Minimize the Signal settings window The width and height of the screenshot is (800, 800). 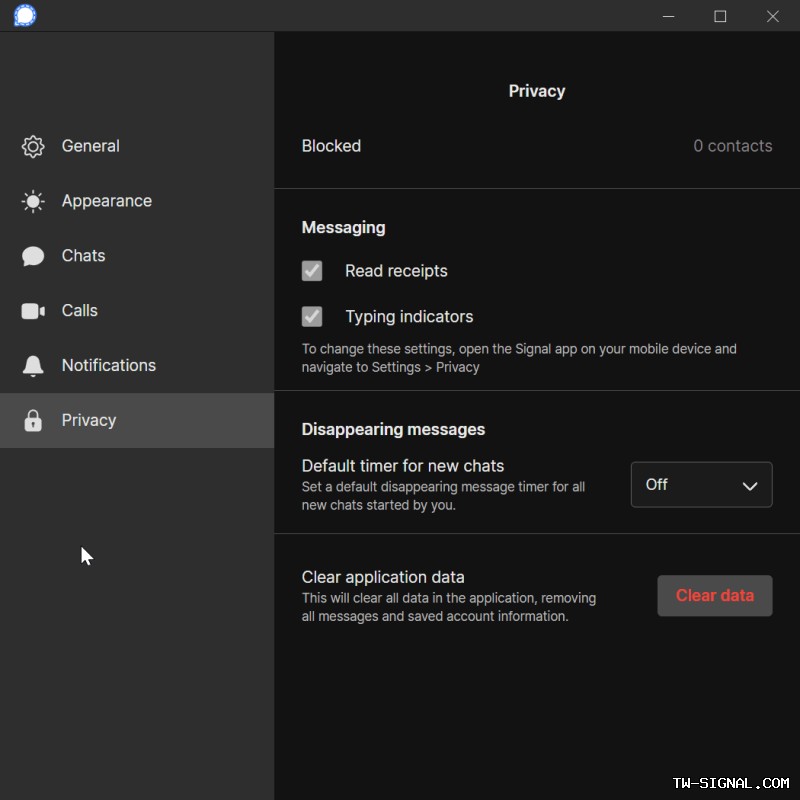[x=667, y=16]
